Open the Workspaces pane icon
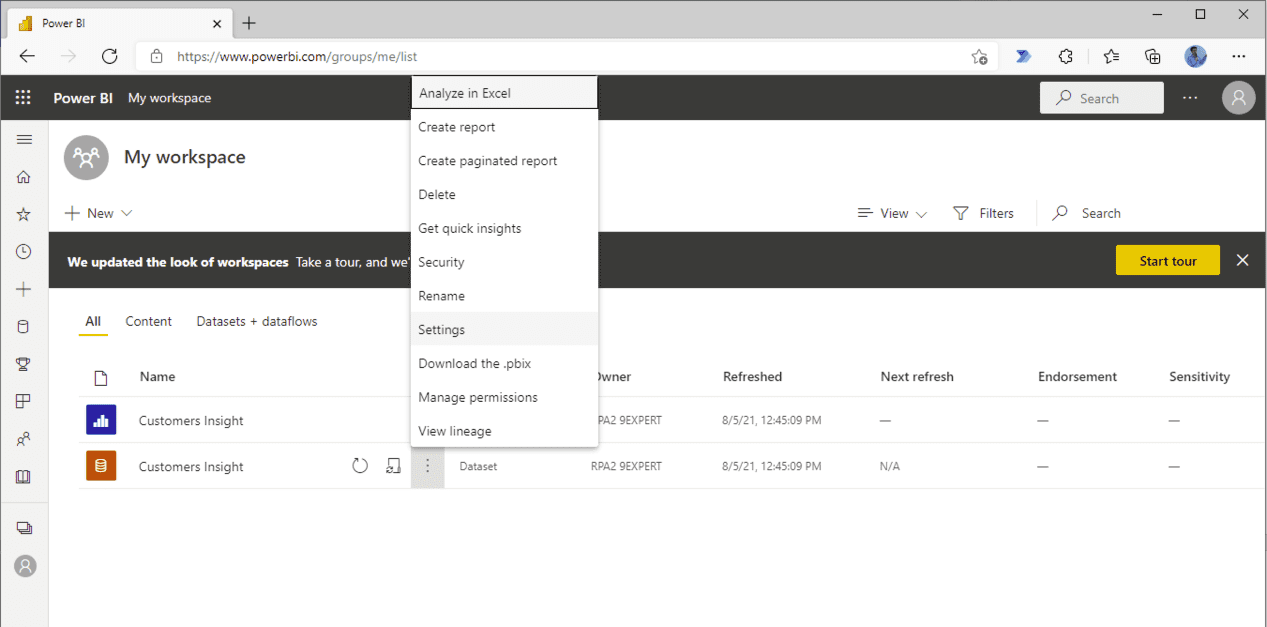The width and height of the screenshot is (1267, 627). tap(25, 527)
